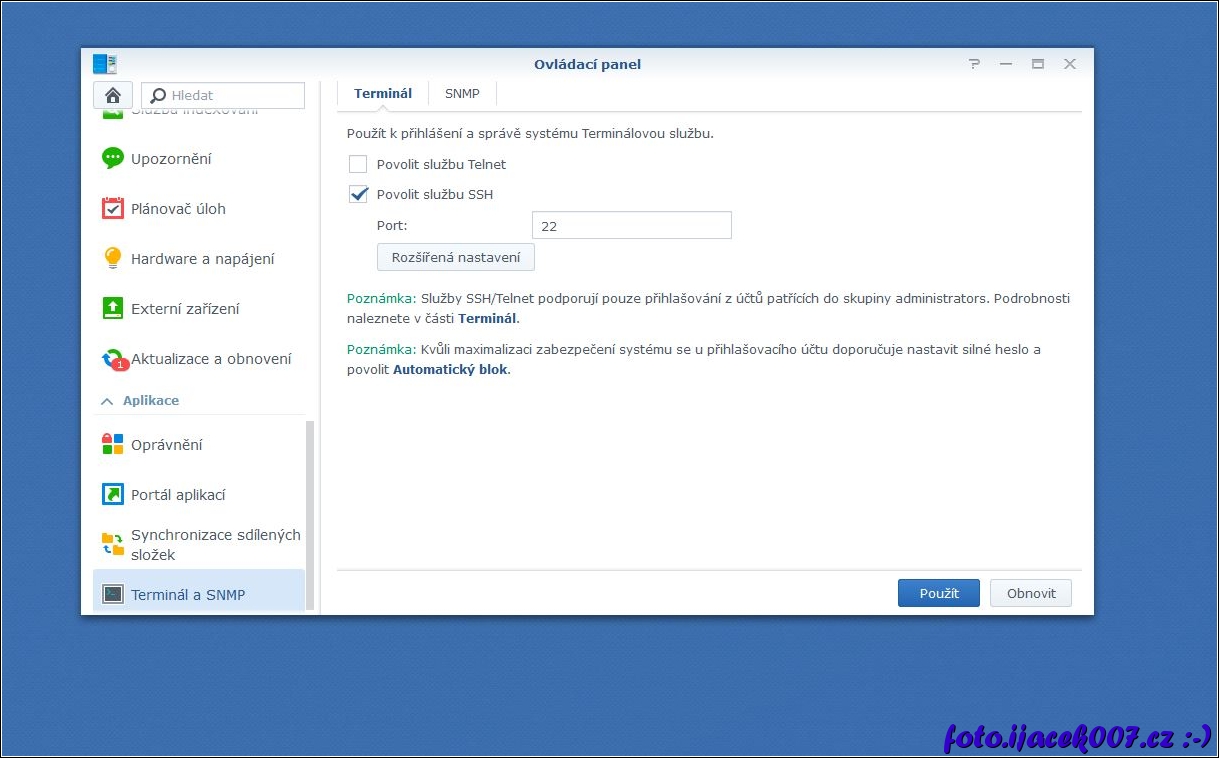
Task: Switch to the SNMP tab
Action: pos(462,94)
